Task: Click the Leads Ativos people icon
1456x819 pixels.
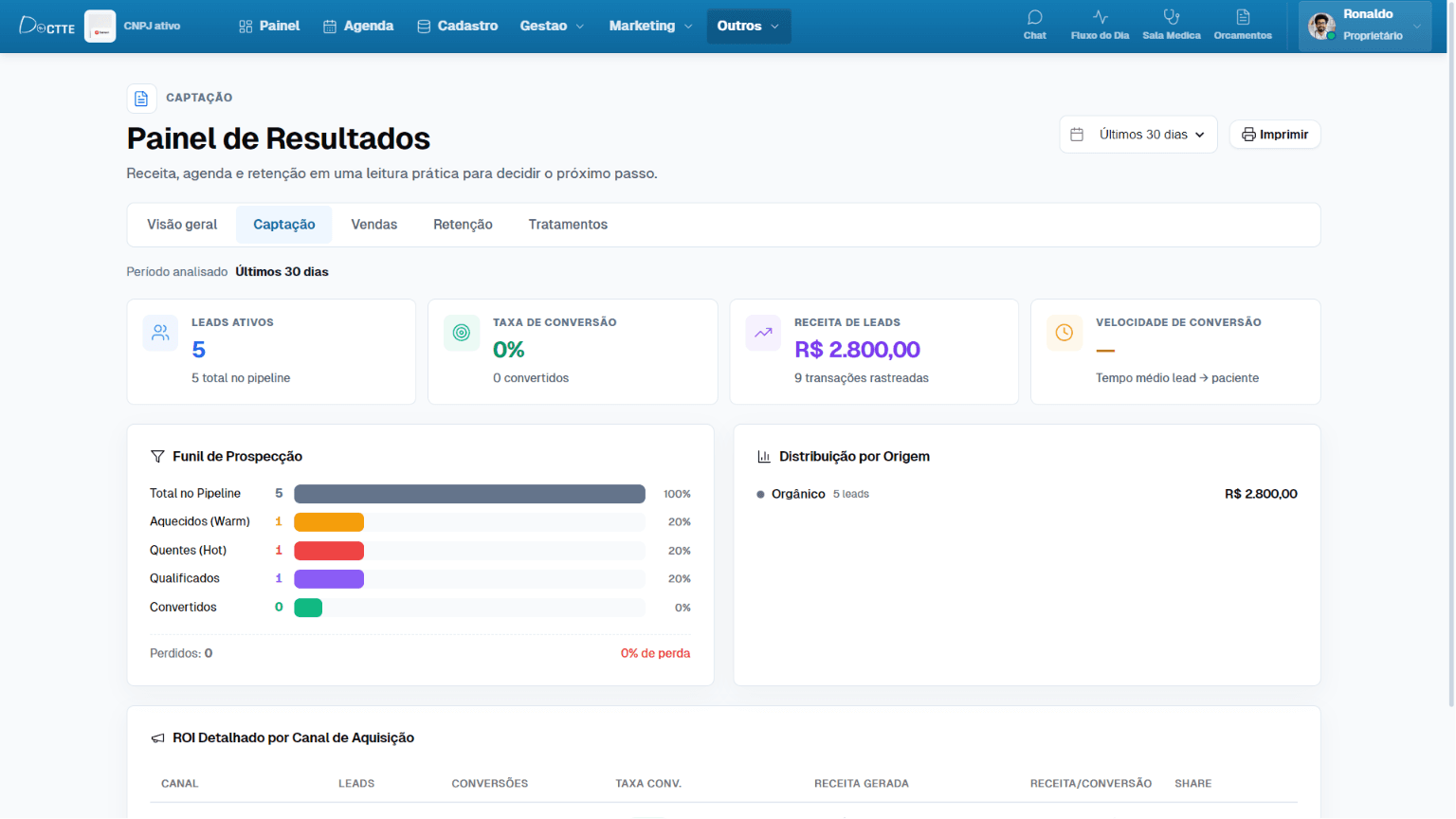Action: tap(160, 333)
